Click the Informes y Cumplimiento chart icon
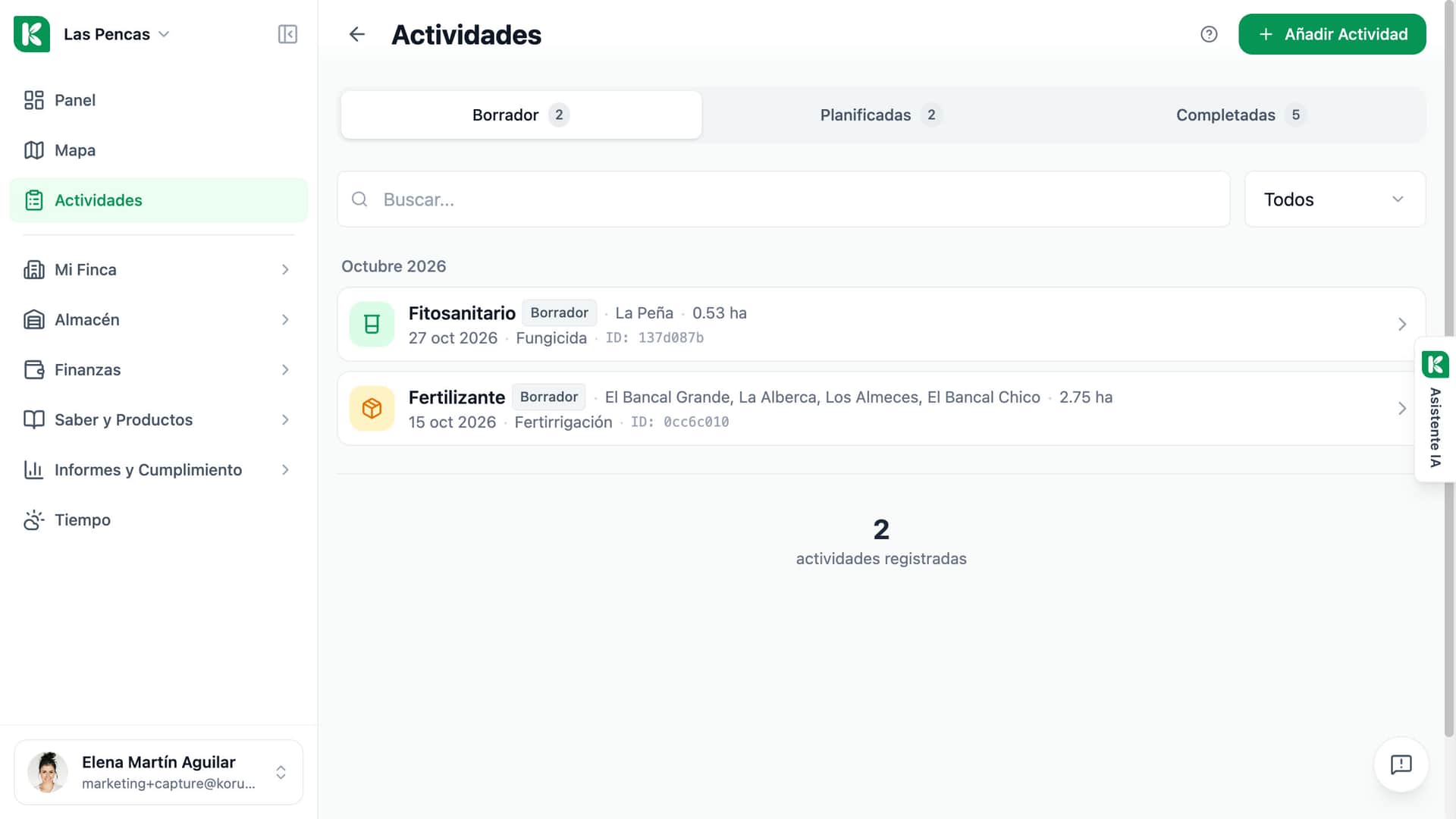Image resolution: width=1456 pixels, height=819 pixels. click(34, 470)
